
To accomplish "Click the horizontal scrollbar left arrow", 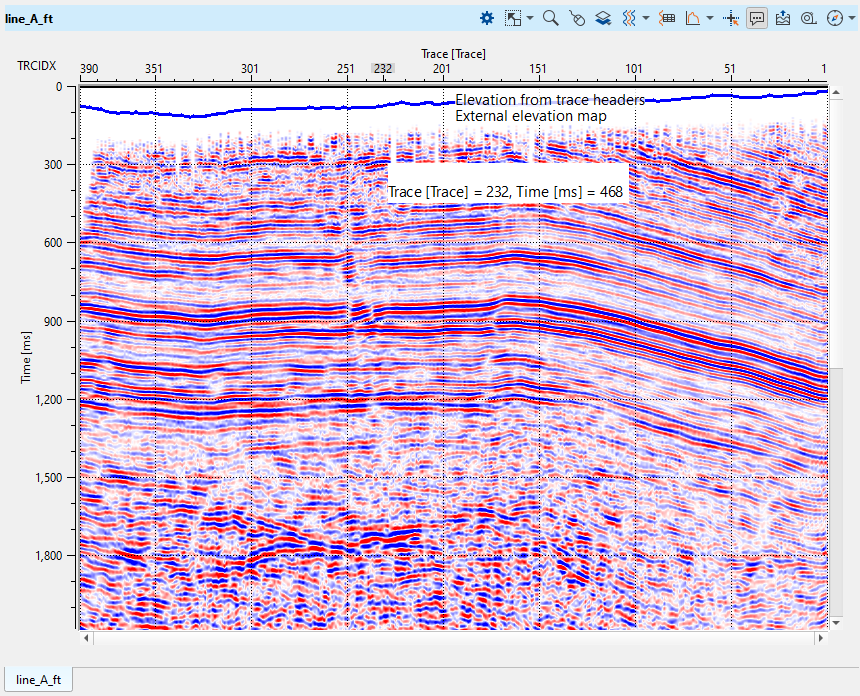I will pos(85,637).
